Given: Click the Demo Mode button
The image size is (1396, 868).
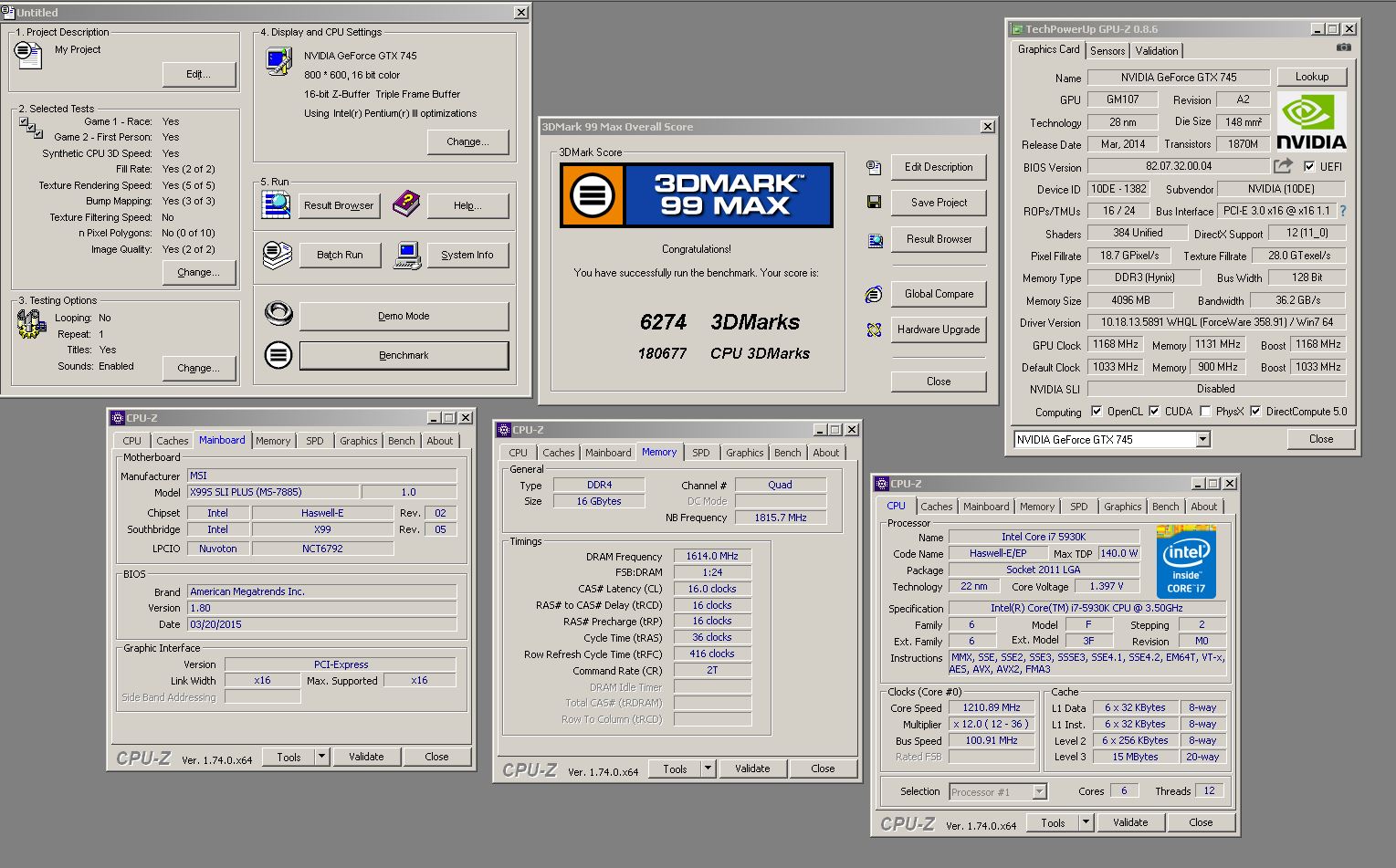Looking at the screenshot, I should click(x=404, y=316).
